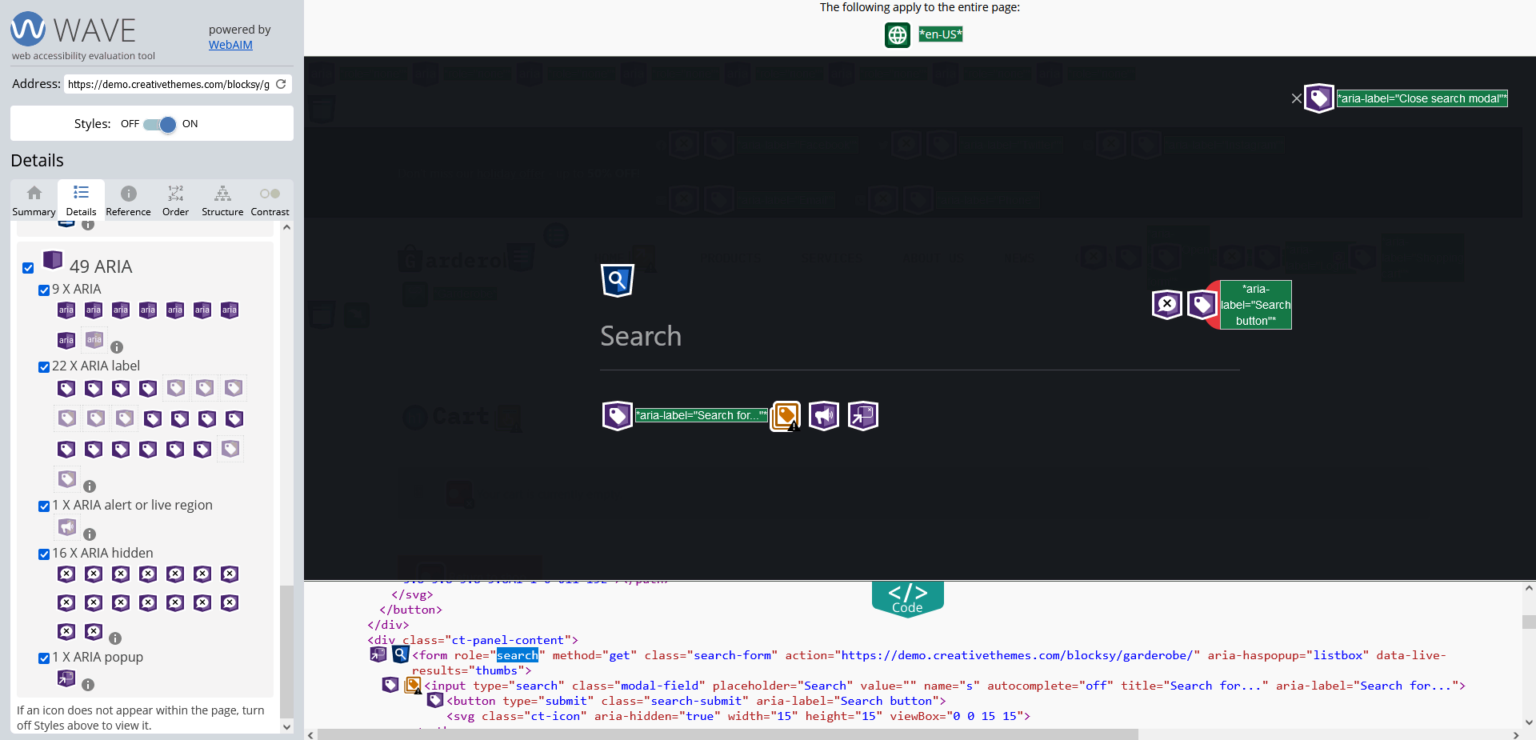The height and width of the screenshot is (740, 1536).
Task: Click the search role icon above Search heading
Action: [617, 281]
